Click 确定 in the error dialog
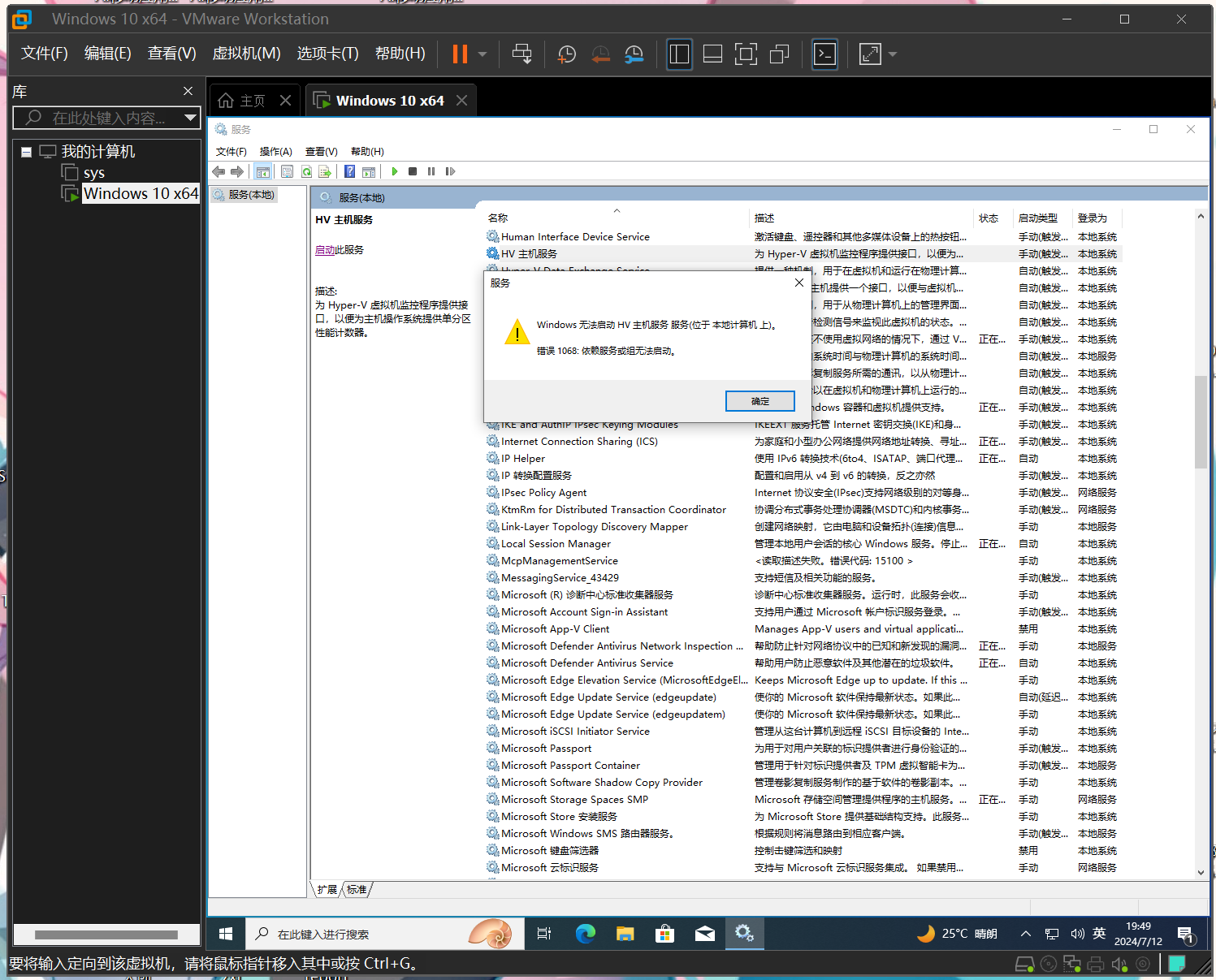 pyautogui.click(x=760, y=401)
